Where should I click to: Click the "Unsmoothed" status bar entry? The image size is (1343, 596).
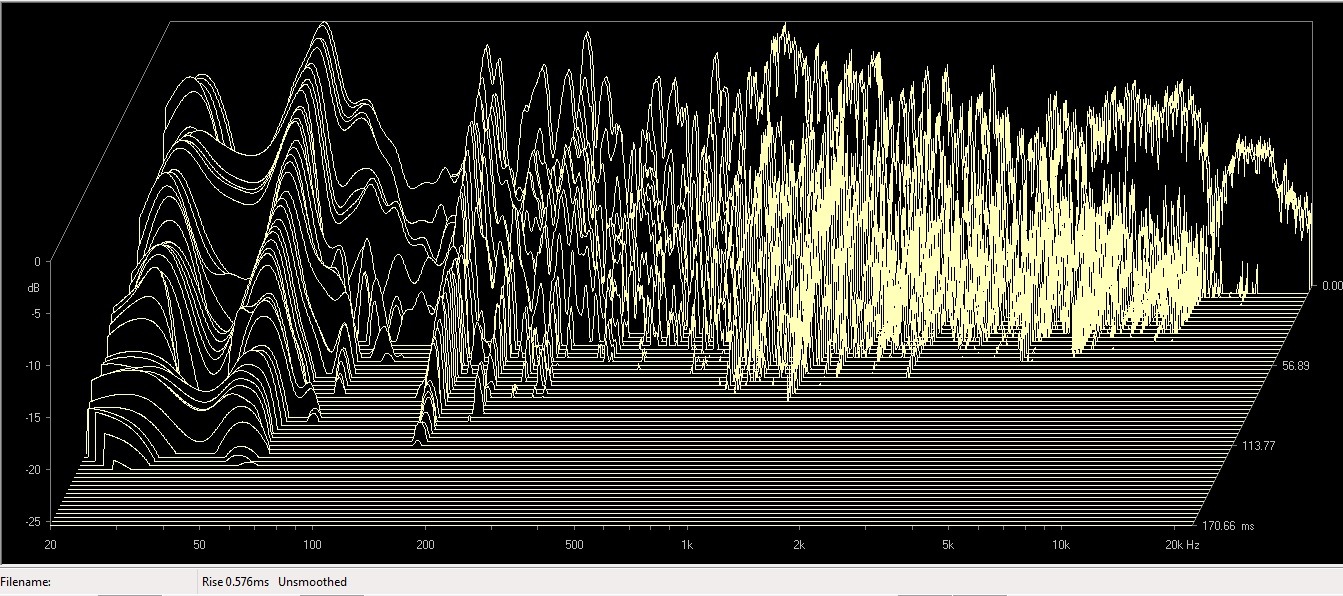tap(312, 581)
